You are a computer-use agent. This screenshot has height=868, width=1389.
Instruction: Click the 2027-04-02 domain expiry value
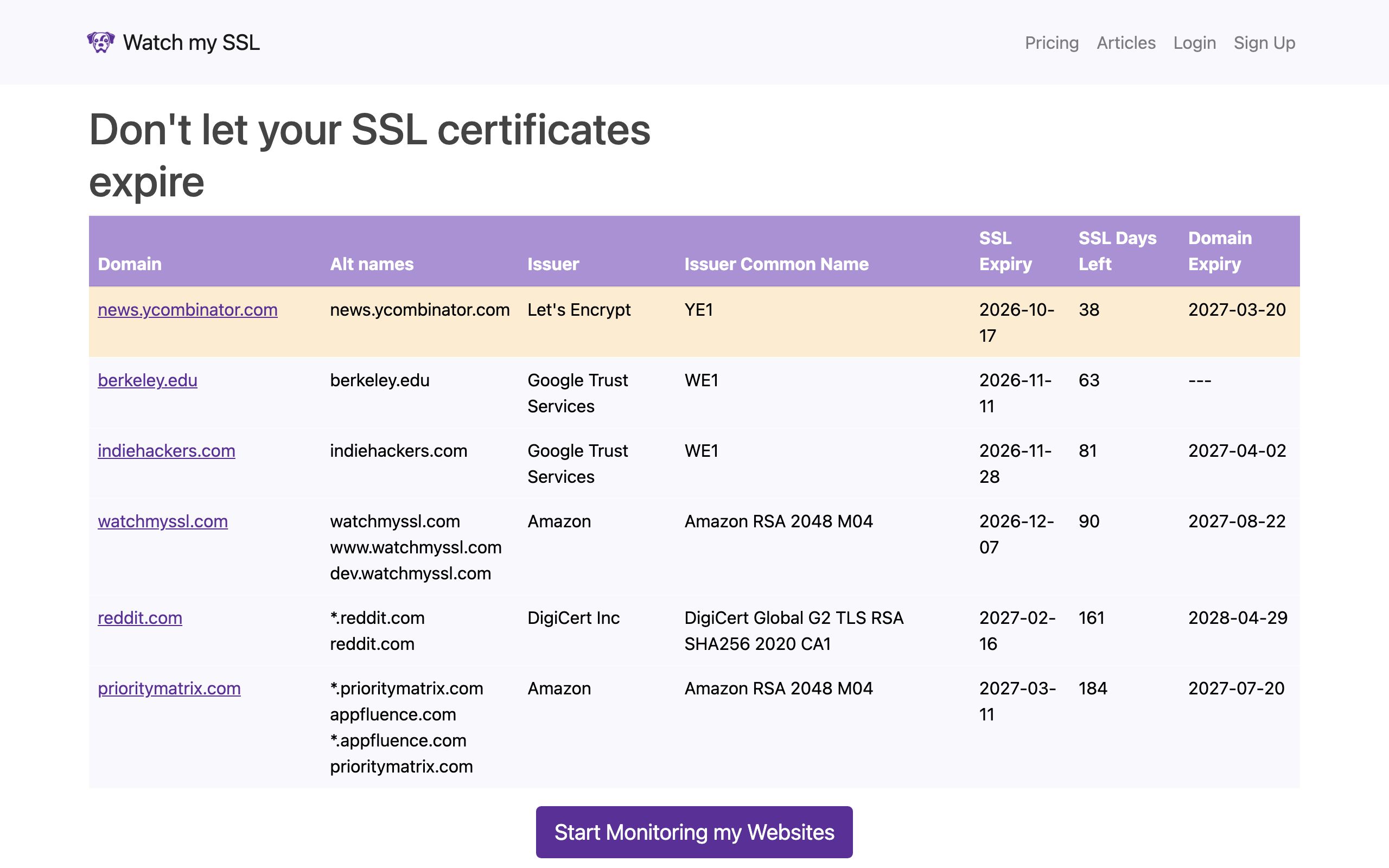(1237, 451)
